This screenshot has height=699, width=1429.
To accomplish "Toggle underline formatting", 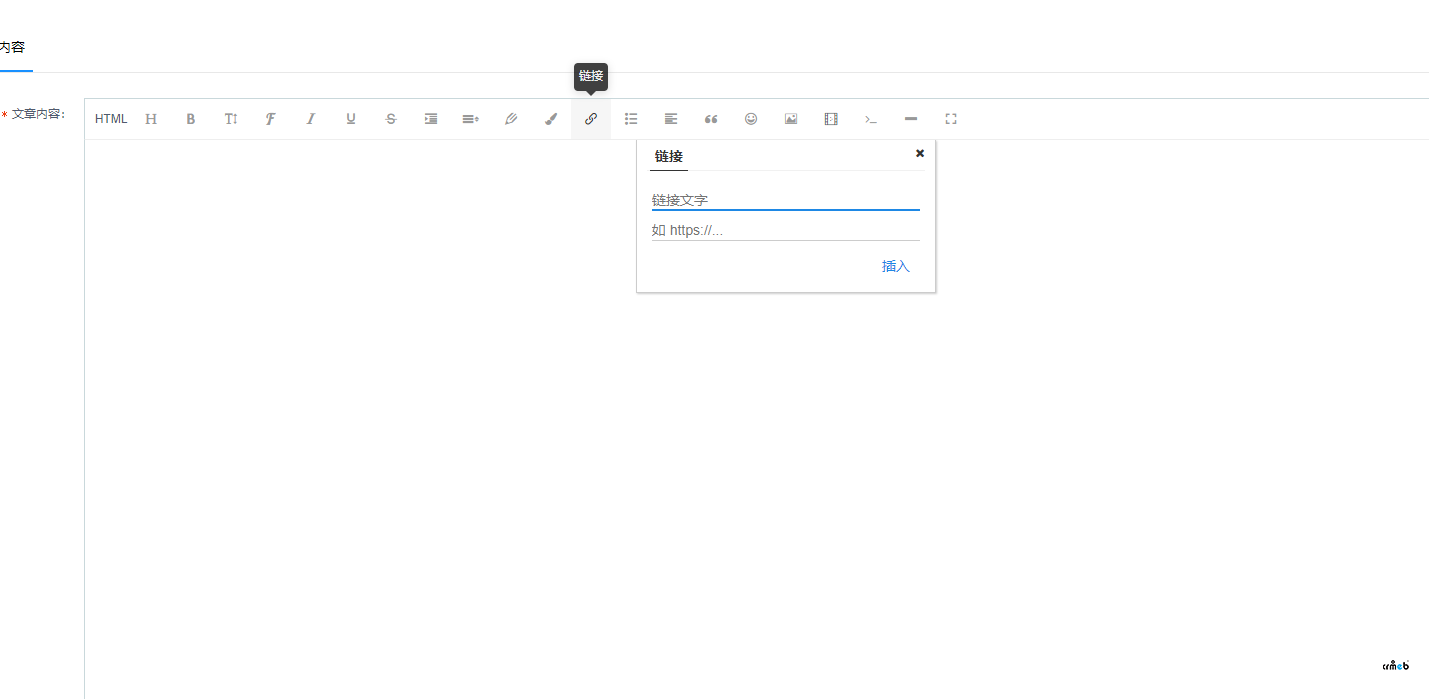I will click(x=351, y=119).
